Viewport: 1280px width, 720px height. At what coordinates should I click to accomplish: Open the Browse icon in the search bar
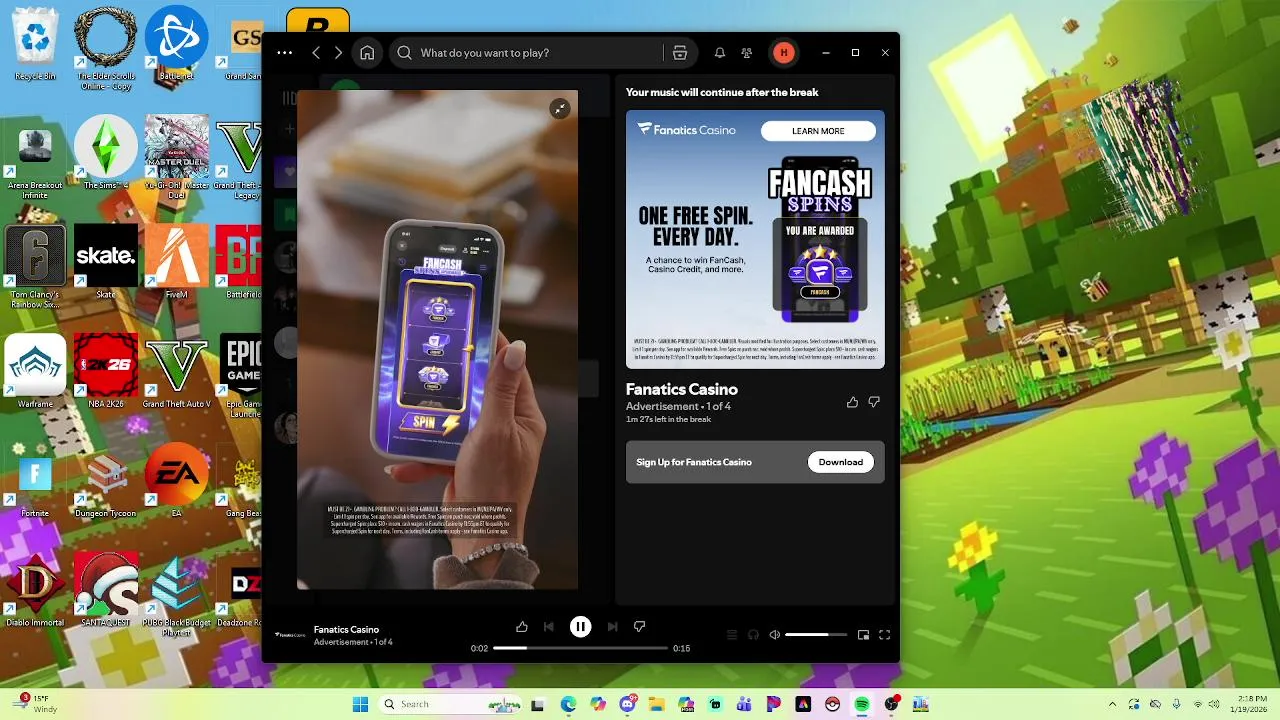pos(680,53)
